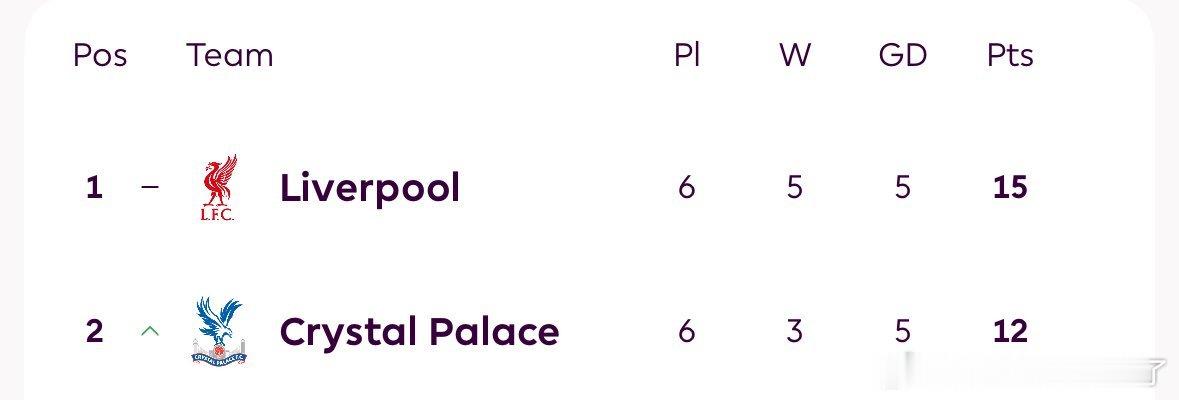Open the Crystal Palace team name link
Viewport: 1179px width, 400px height.
tap(419, 332)
